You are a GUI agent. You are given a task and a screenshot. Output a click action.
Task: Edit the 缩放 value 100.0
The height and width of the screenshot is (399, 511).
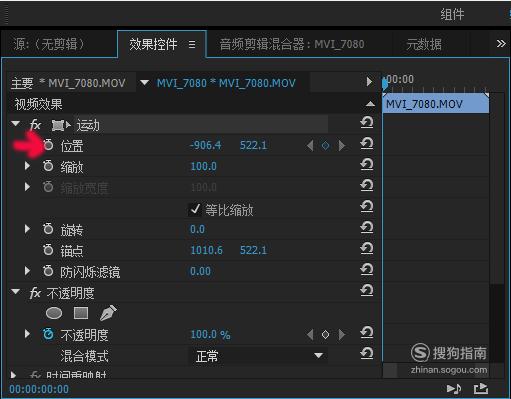point(203,166)
